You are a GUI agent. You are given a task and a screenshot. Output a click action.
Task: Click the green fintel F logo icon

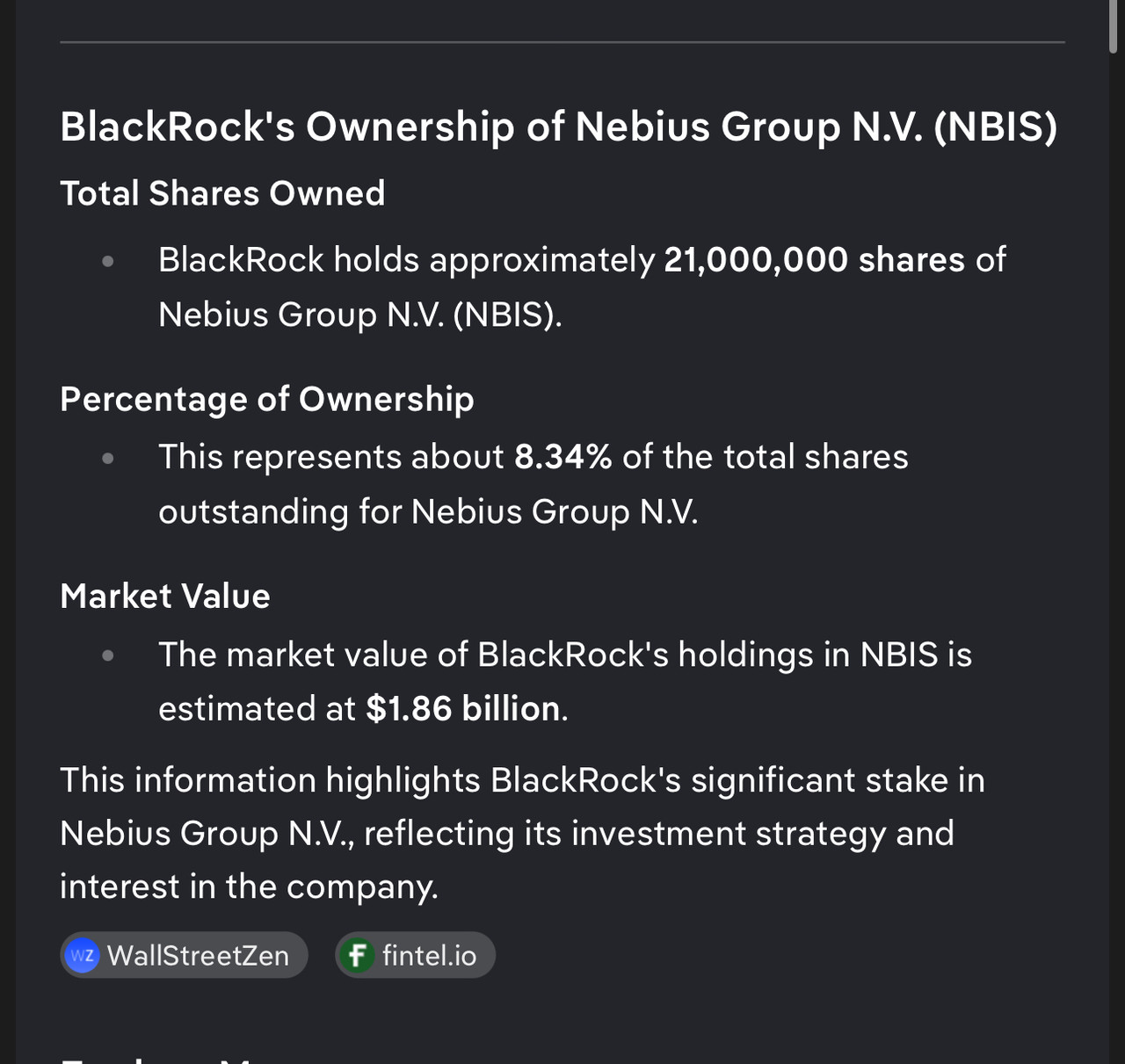tap(357, 955)
